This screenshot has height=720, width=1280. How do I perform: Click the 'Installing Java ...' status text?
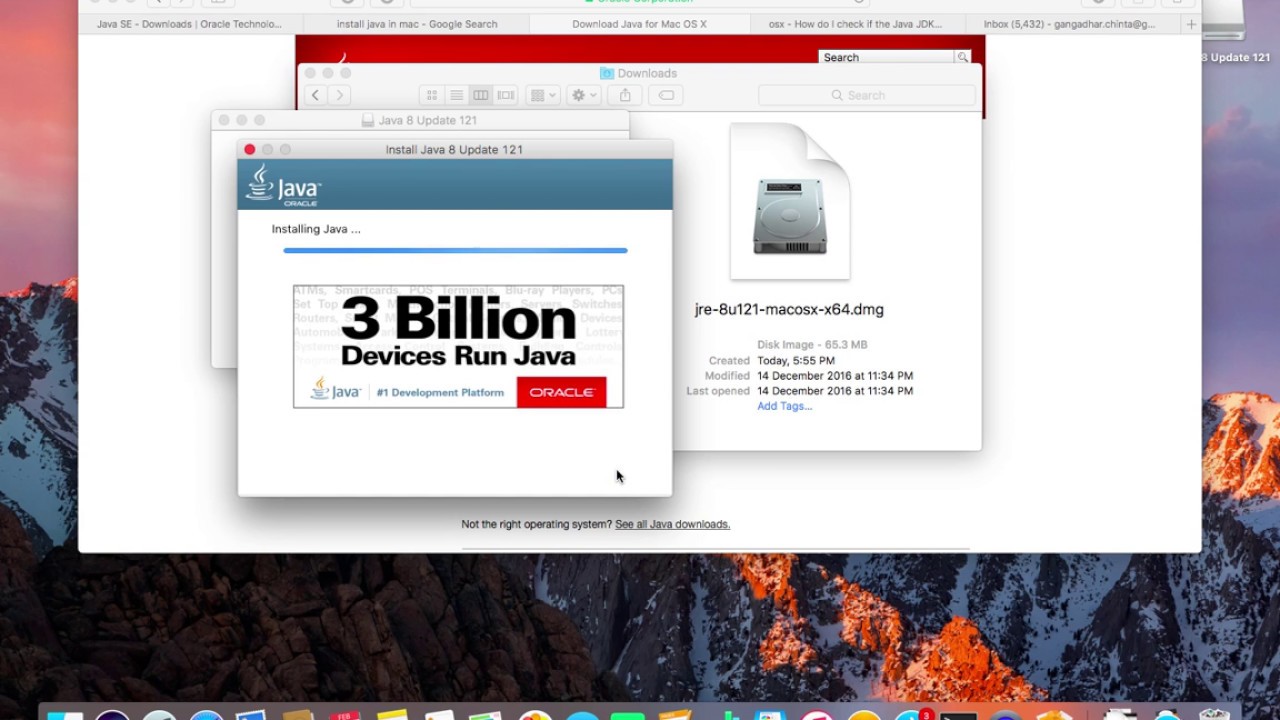(x=316, y=229)
